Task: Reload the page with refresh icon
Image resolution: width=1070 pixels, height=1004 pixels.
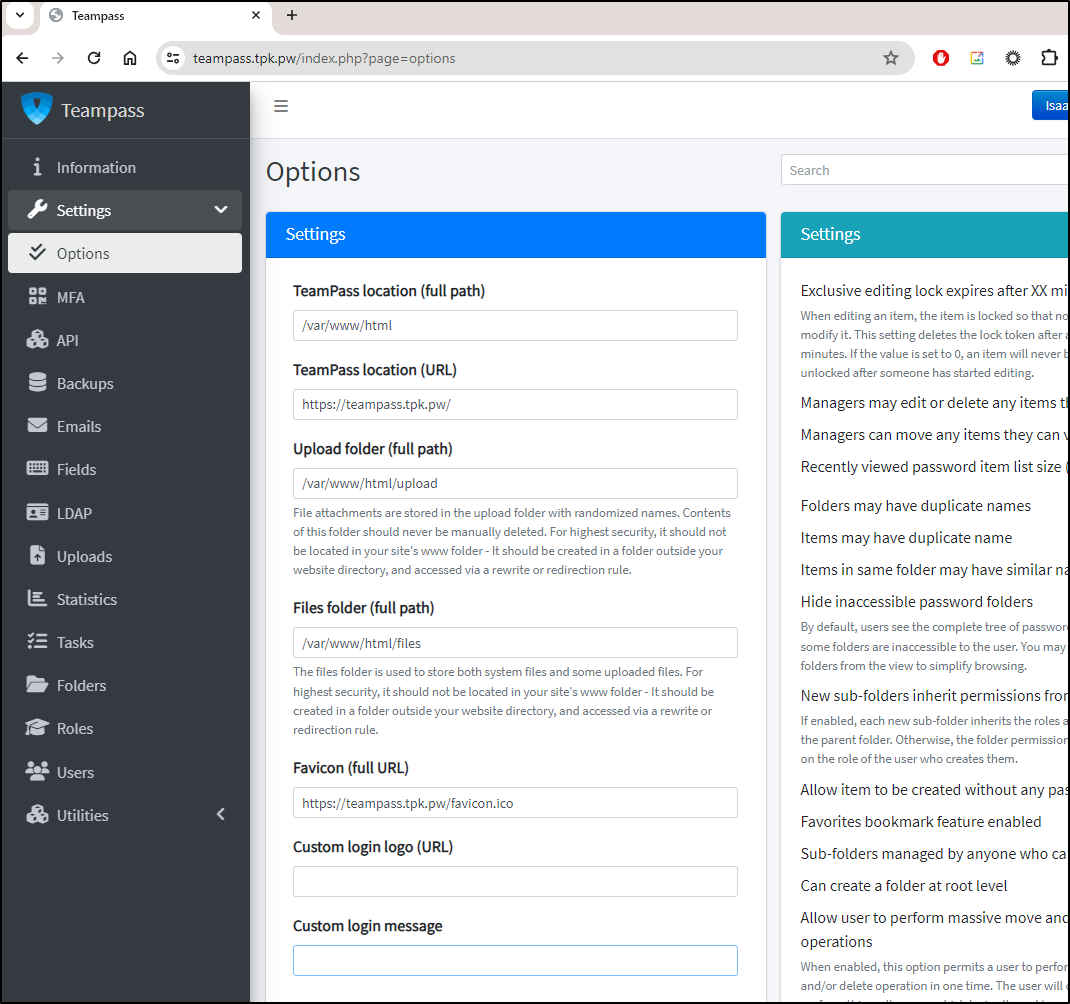Action: [x=94, y=58]
